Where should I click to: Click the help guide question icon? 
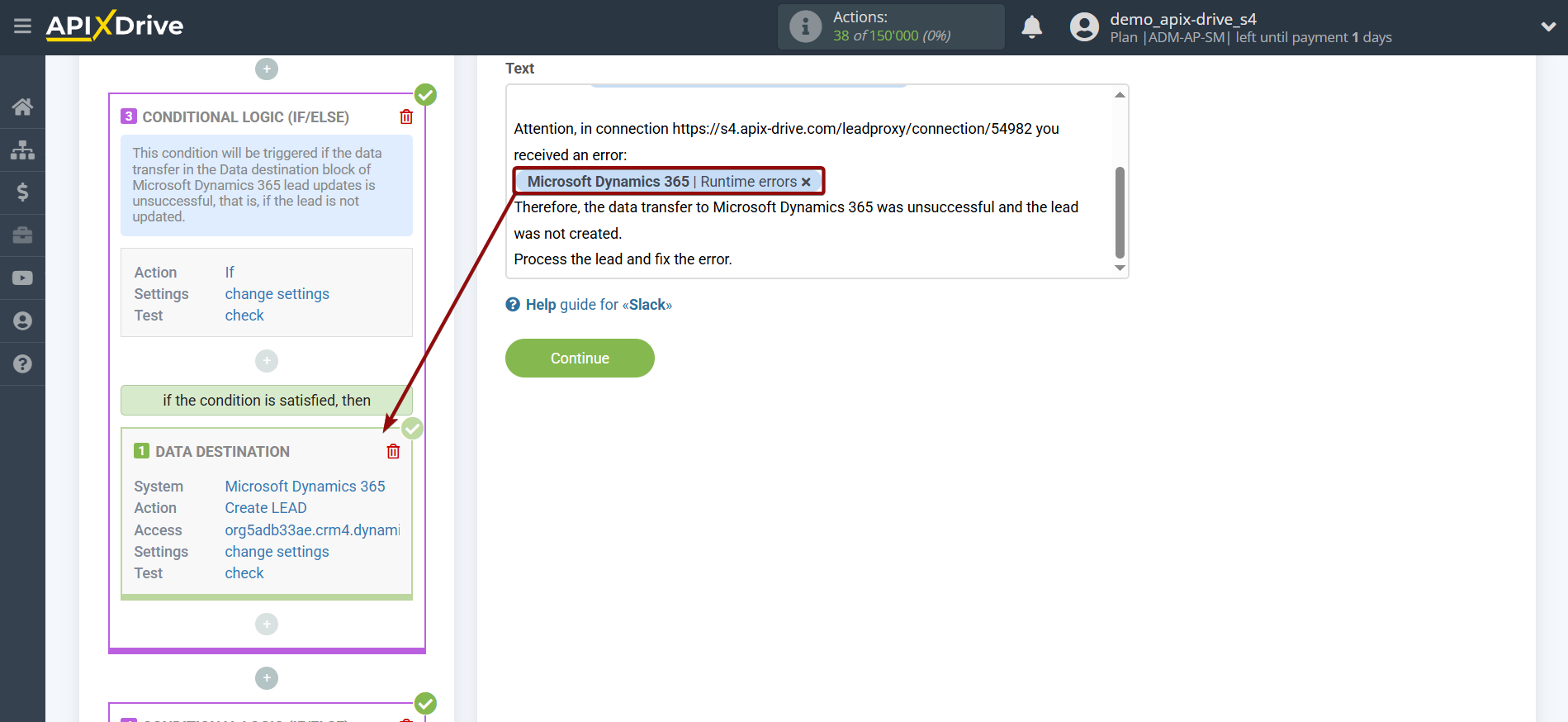coord(513,305)
